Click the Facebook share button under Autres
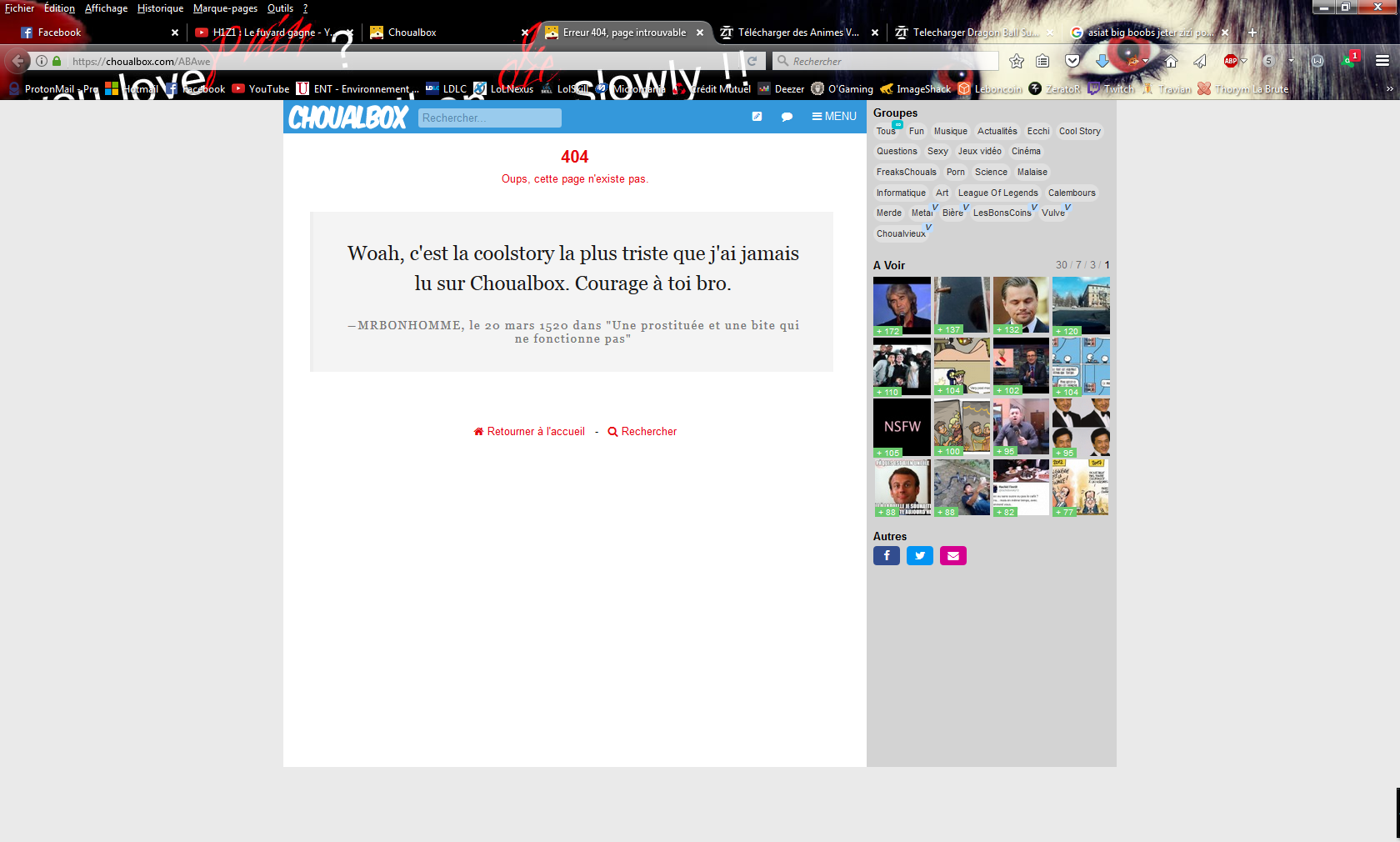Viewport: 1400px width, 842px height. click(886, 556)
